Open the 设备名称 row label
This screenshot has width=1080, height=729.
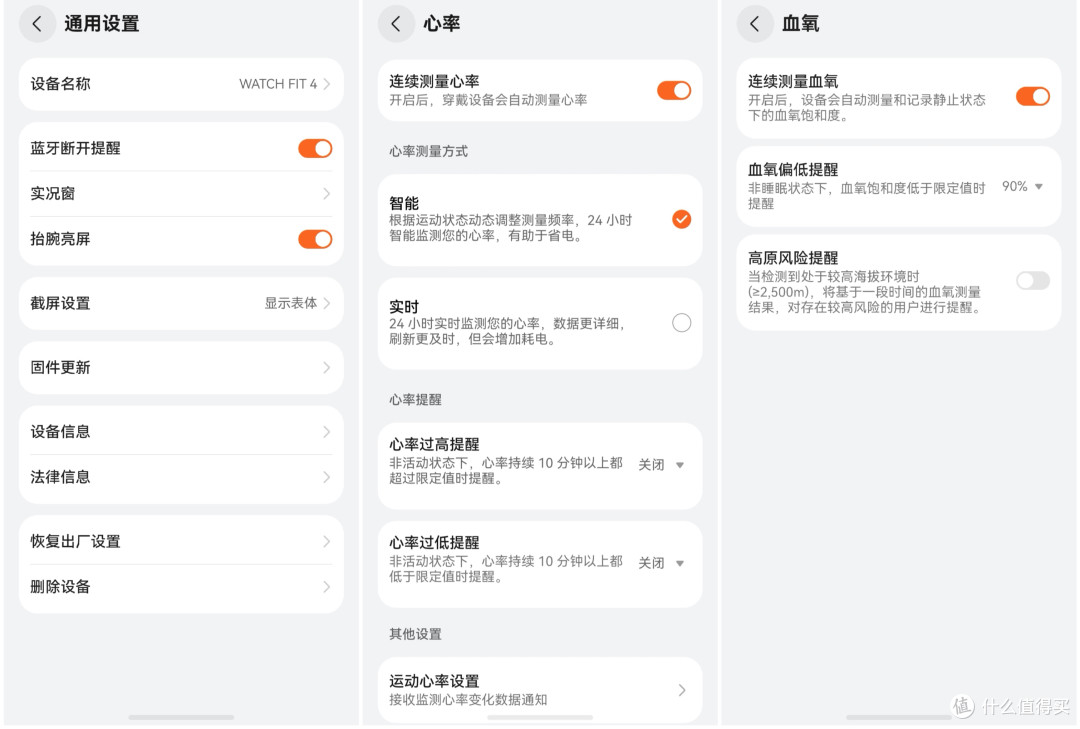[61, 83]
